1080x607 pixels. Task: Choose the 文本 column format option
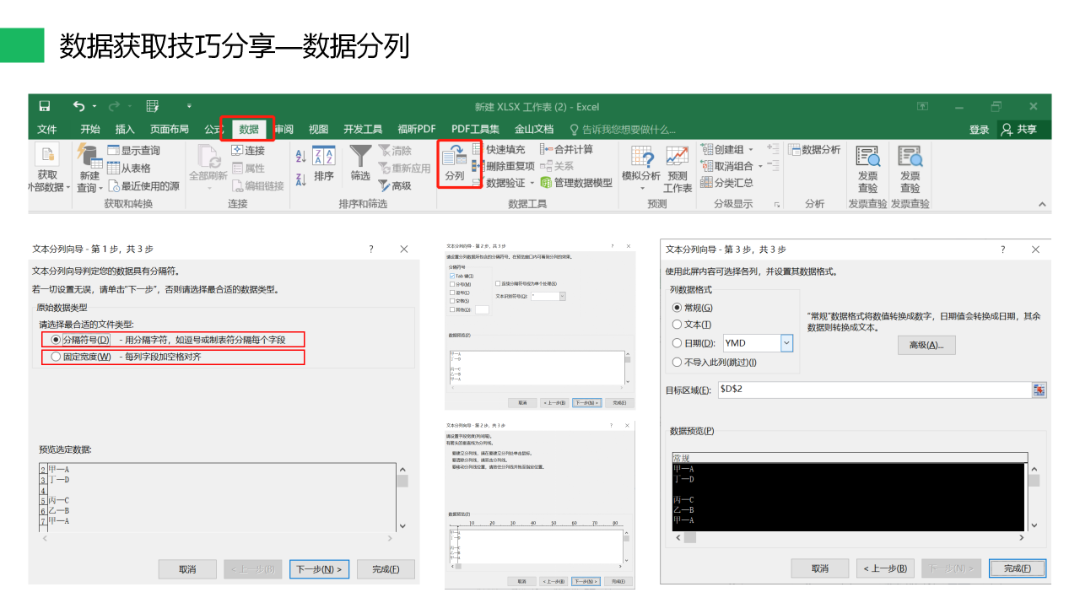point(677,325)
